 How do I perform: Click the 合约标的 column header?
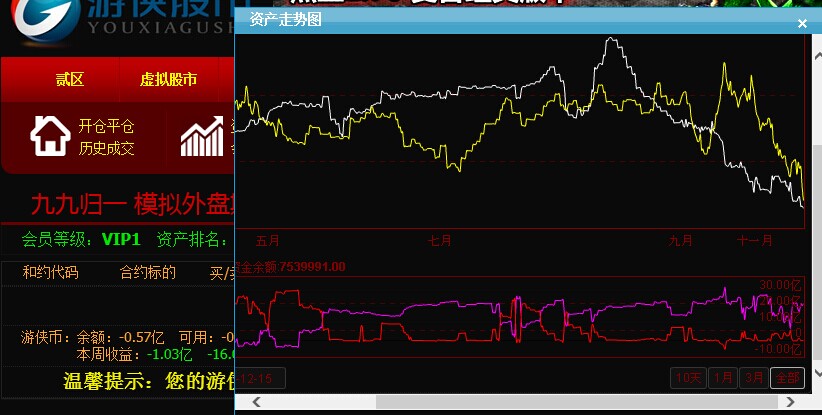tap(148, 272)
